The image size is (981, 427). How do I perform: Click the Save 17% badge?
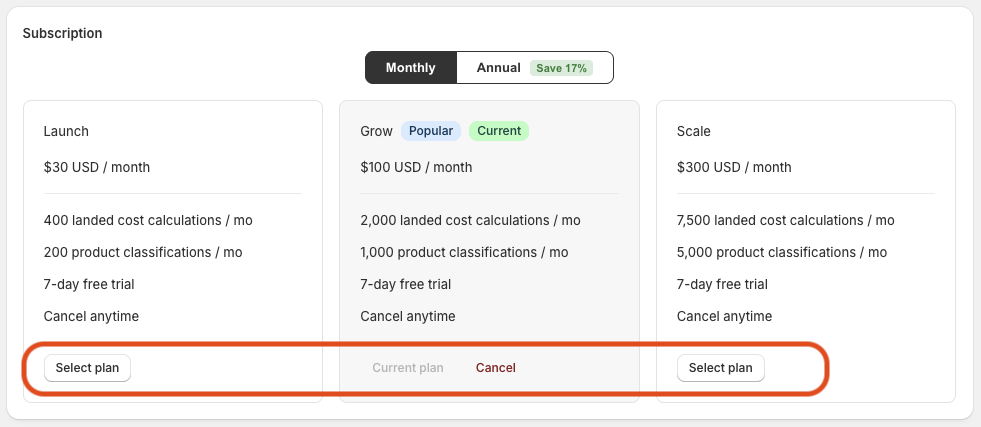click(561, 68)
